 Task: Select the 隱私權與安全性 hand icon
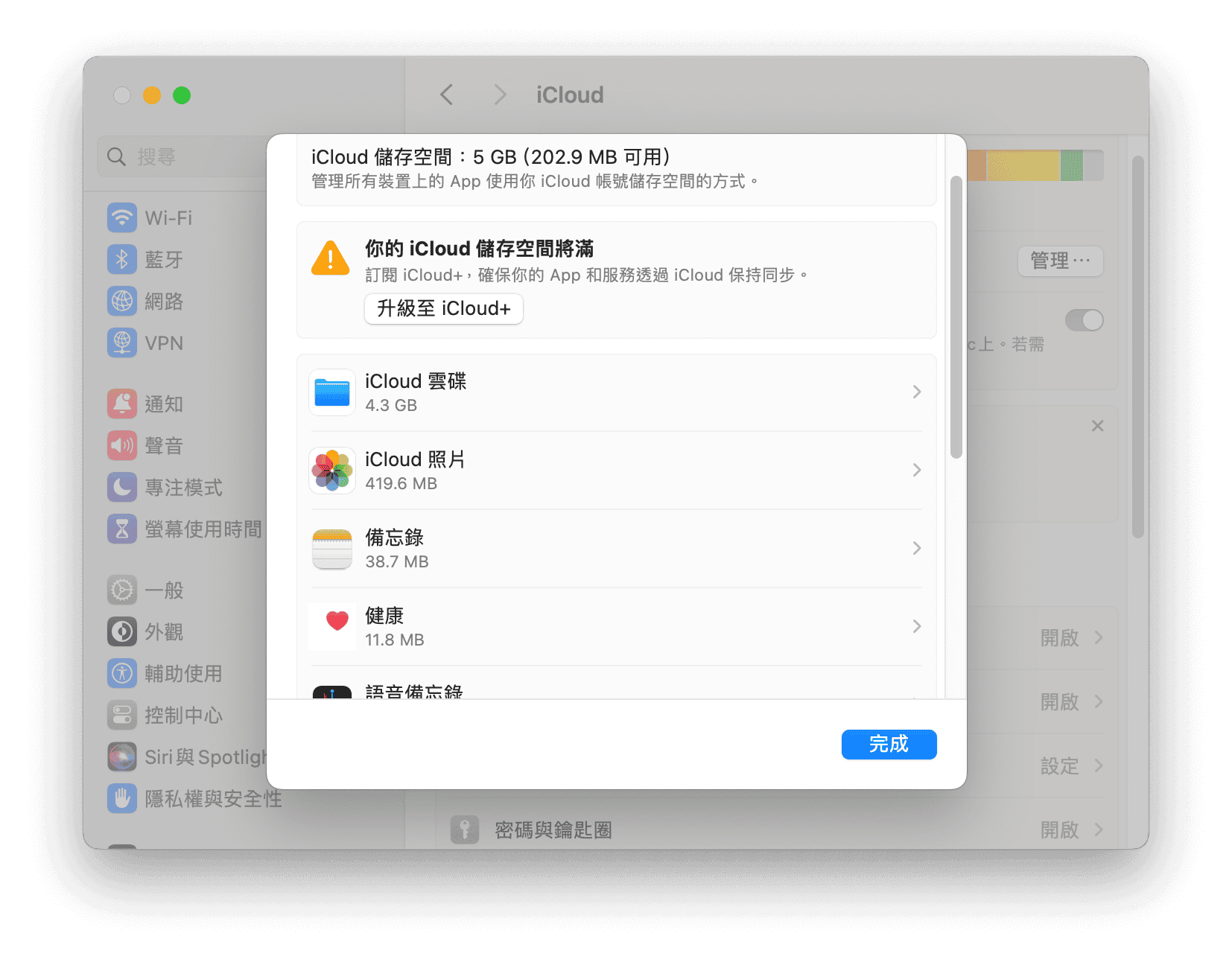point(122,798)
